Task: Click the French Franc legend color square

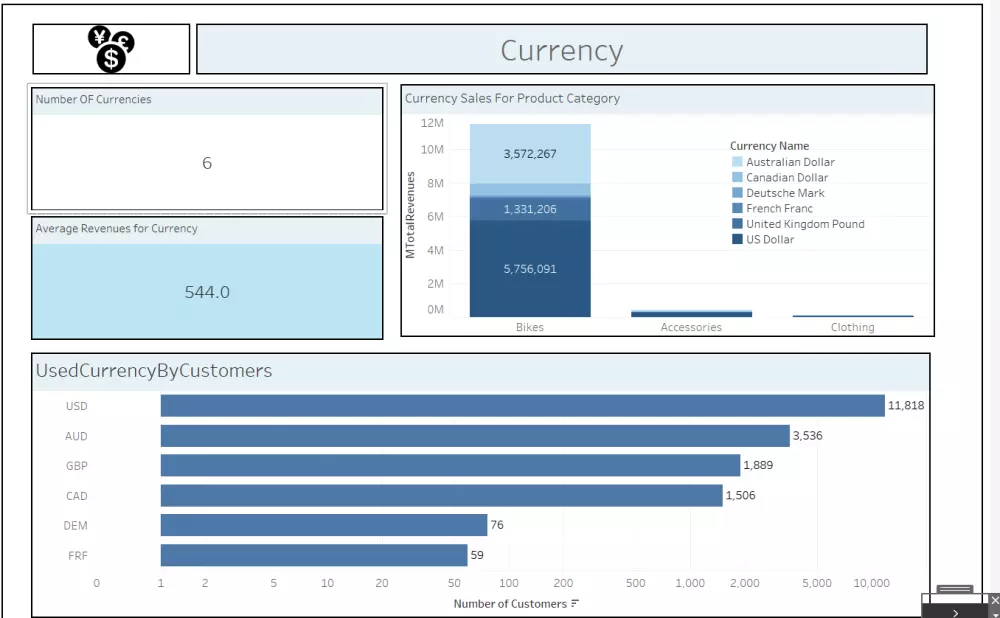Action: [735, 208]
